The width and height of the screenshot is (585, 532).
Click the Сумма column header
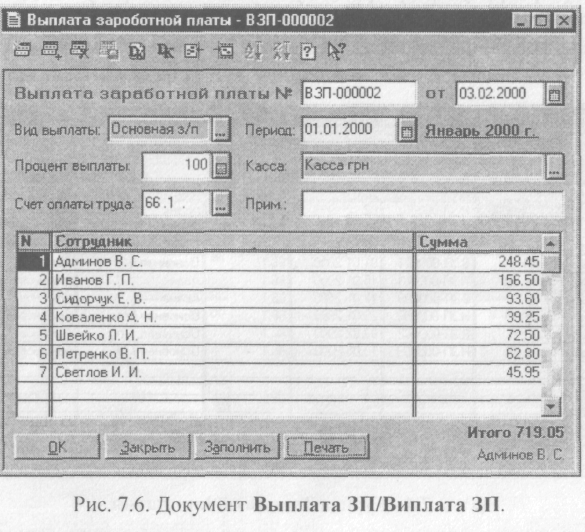(478, 242)
